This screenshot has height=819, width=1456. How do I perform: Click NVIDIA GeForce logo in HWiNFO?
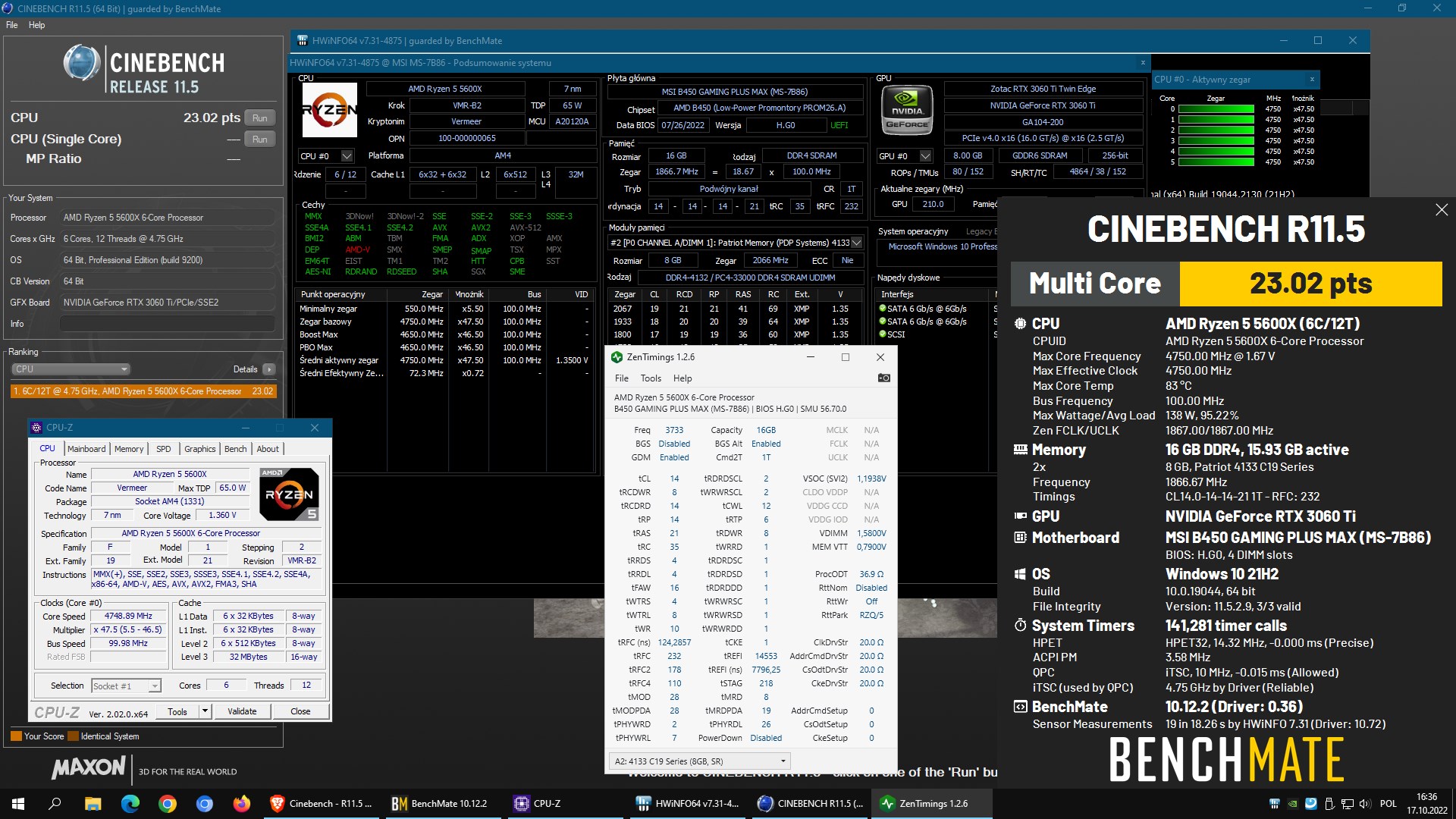click(907, 110)
